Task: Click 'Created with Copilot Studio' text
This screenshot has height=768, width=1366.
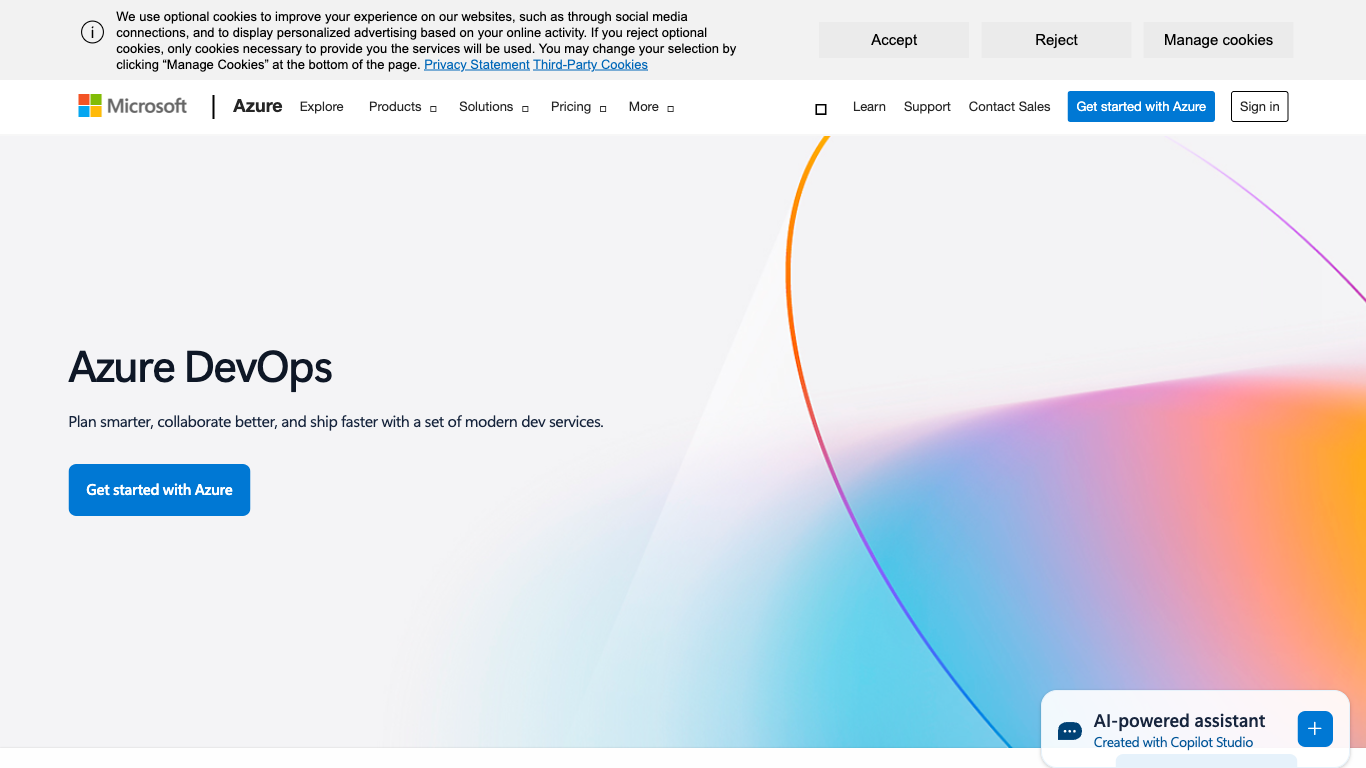Action: tap(1173, 743)
